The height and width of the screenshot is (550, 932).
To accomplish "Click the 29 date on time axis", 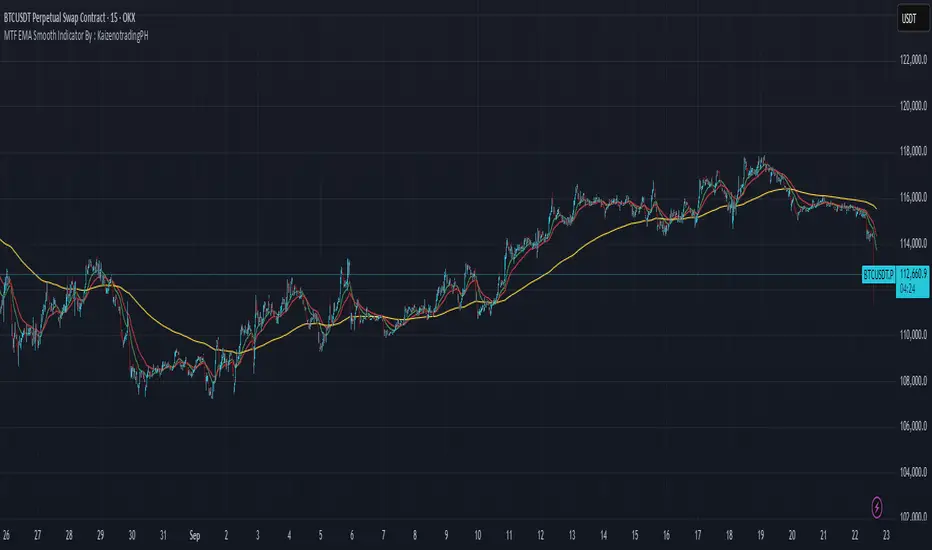I will pyautogui.click(x=100, y=536).
